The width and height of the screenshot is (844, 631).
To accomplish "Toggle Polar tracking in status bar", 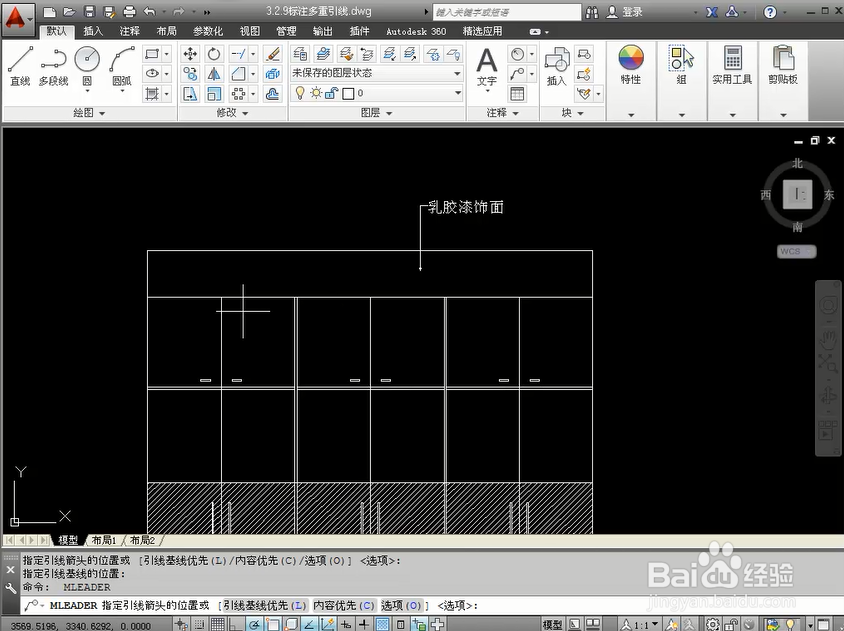I will (254, 625).
